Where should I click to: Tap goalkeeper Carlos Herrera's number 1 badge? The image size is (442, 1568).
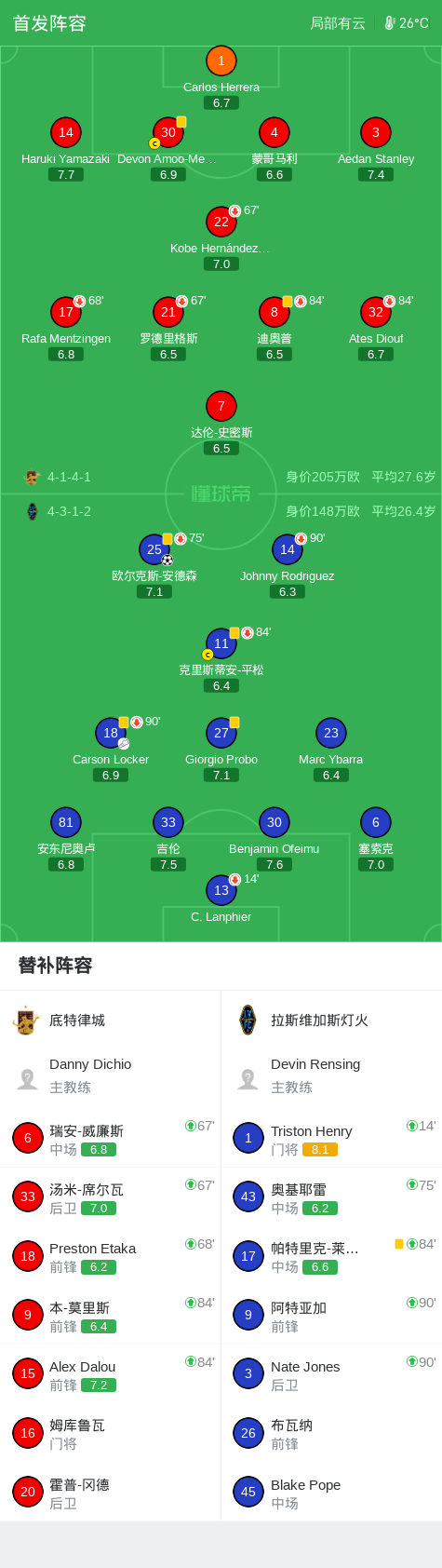click(221, 61)
